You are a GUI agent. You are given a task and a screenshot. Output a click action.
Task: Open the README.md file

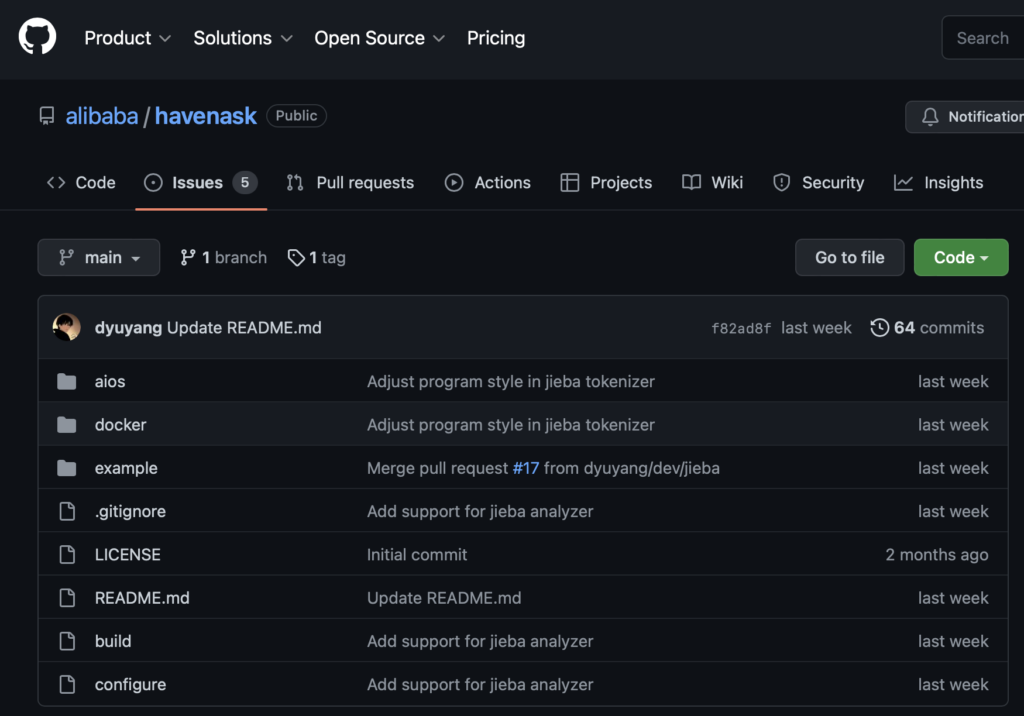(x=142, y=598)
